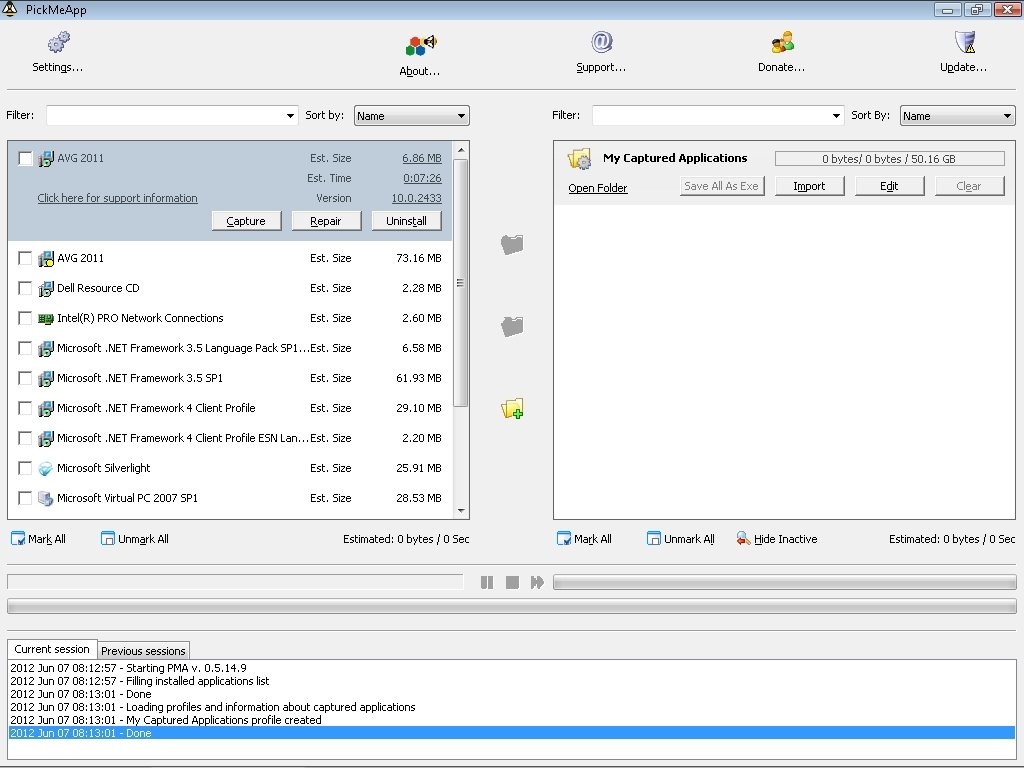Check the selected AVG 2011 top checkbox
1024x768 pixels.
click(25, 159)
